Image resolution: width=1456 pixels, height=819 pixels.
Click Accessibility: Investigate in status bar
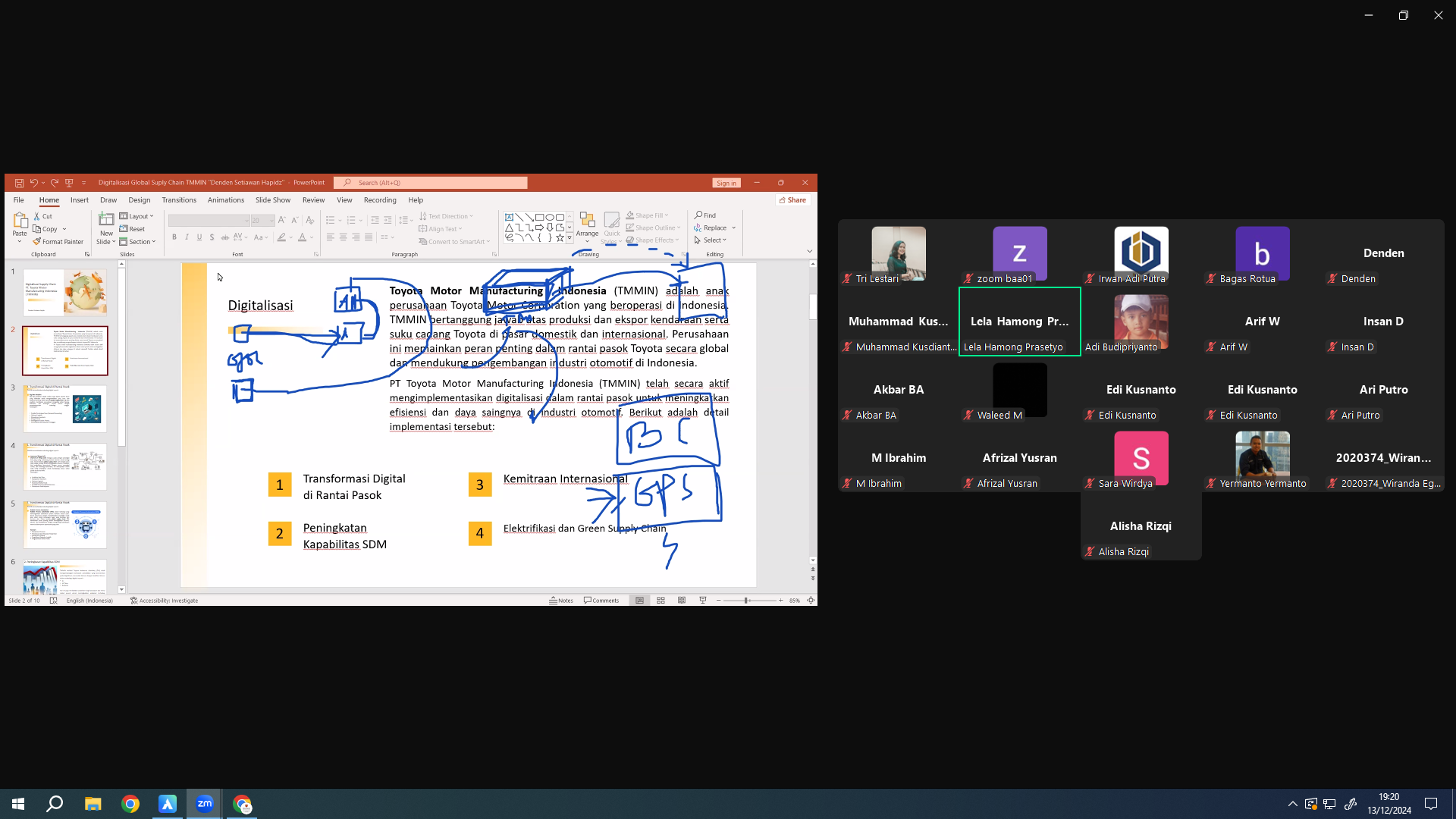[164, 601]
